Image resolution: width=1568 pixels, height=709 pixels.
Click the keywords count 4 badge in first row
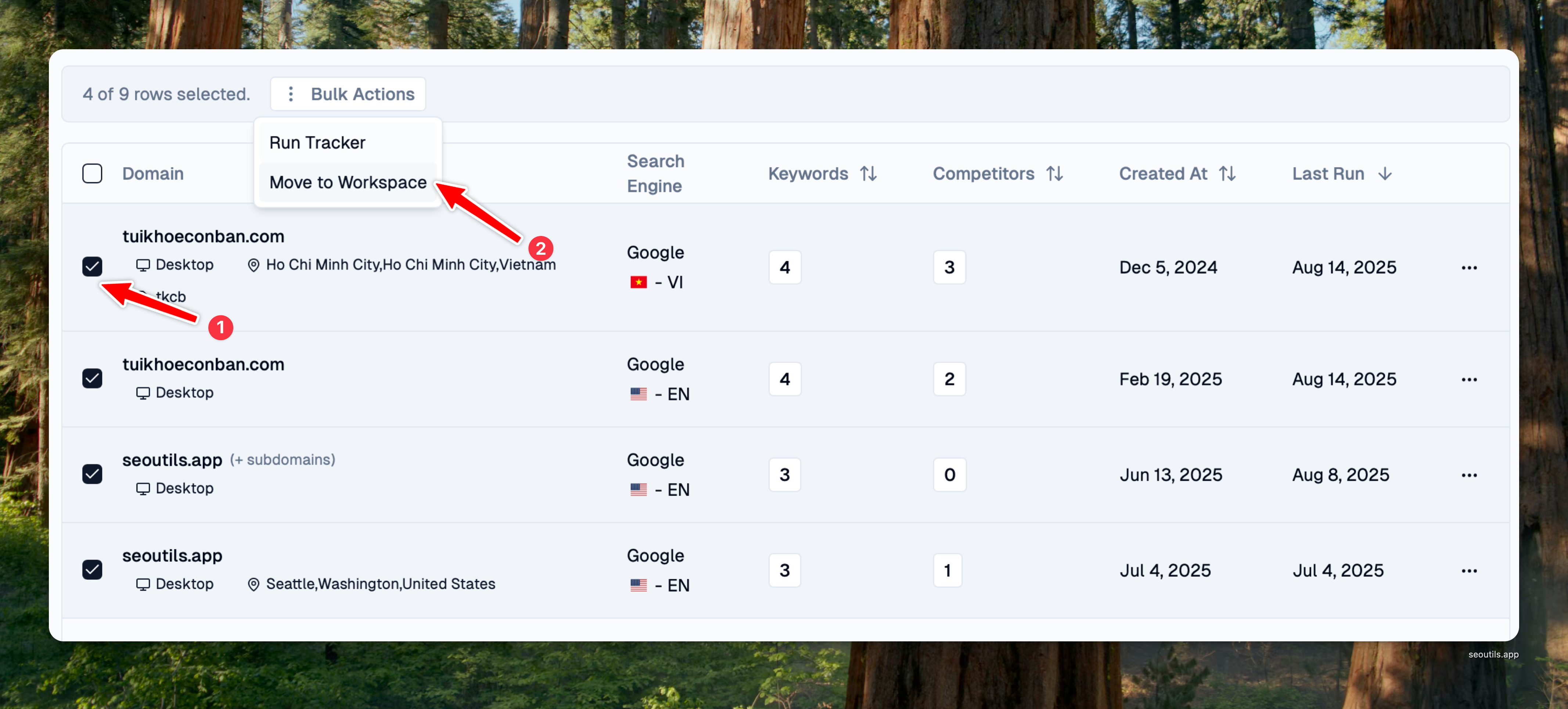coord(785,268)
